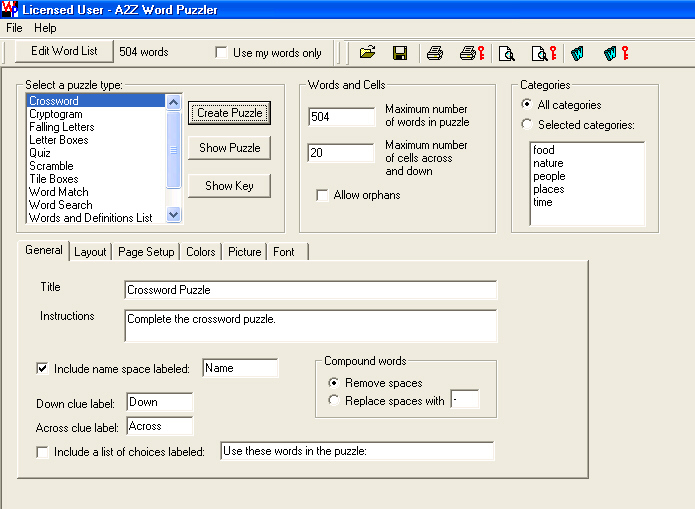Viewport: 695px width, 509px height.
Task: Open the Colors tab
Action: (200, 252)
